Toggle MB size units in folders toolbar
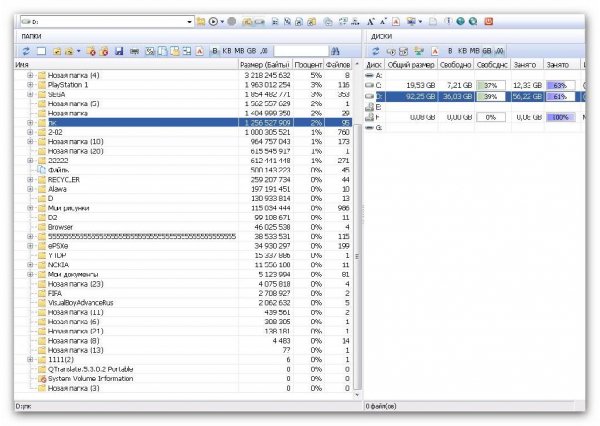Screen dimensions: 600x426 coord(239,51)
